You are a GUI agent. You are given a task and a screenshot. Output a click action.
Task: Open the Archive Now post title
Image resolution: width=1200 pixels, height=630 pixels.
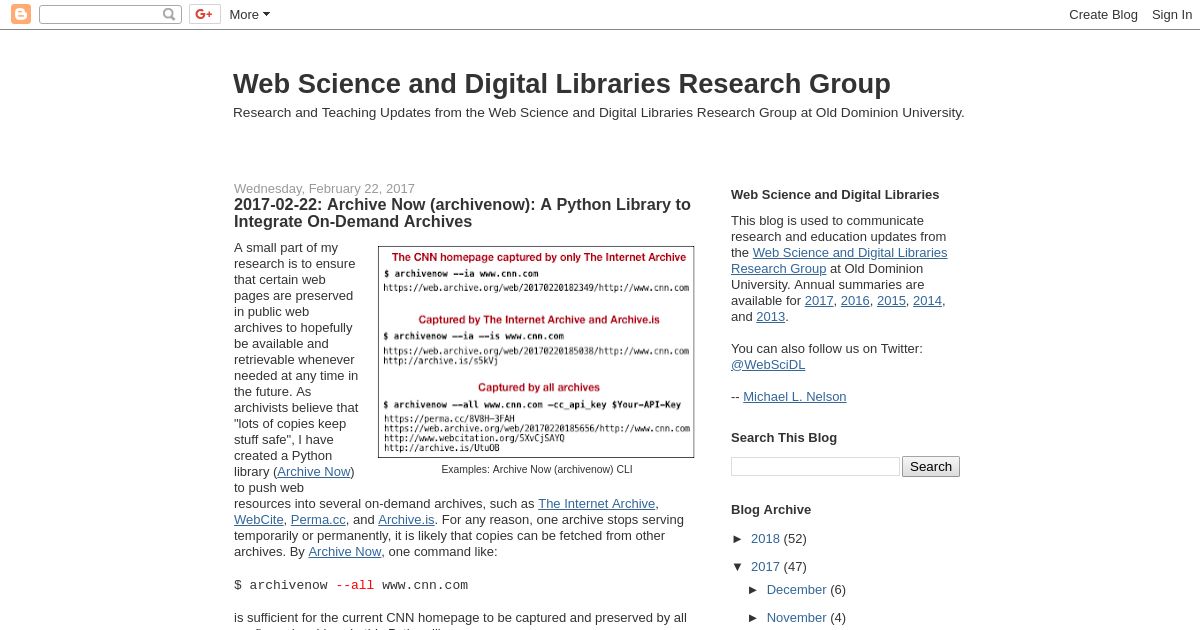[462, 213]
